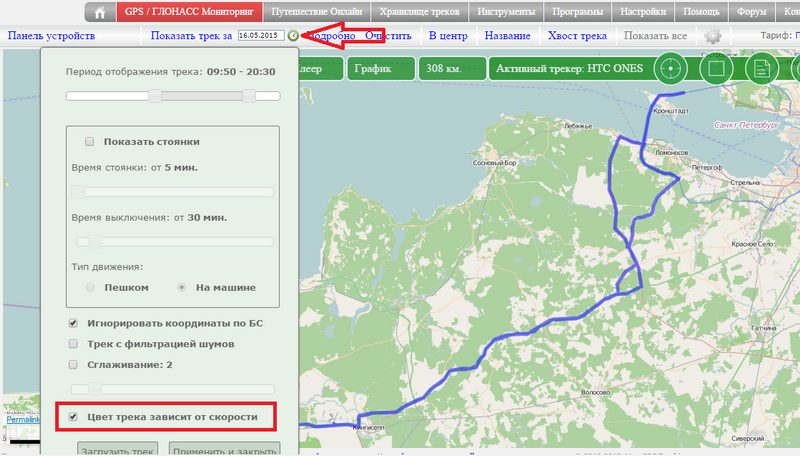Click the clock icon beside the date field

[x=292, y=36]
